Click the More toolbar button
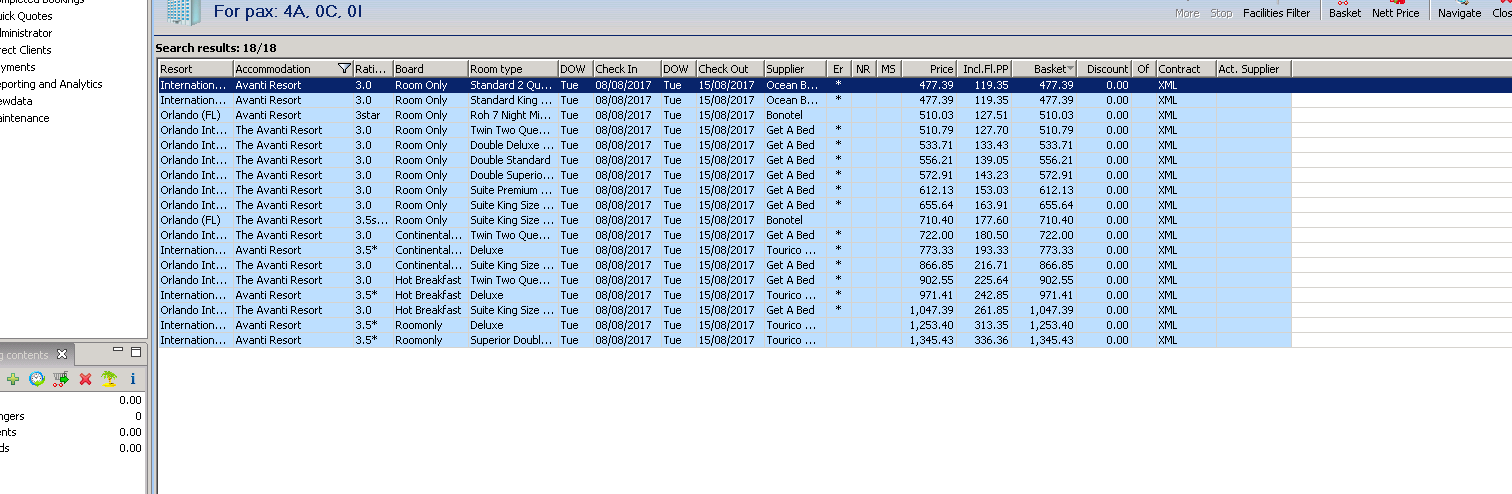 (x=1187, y=13)
